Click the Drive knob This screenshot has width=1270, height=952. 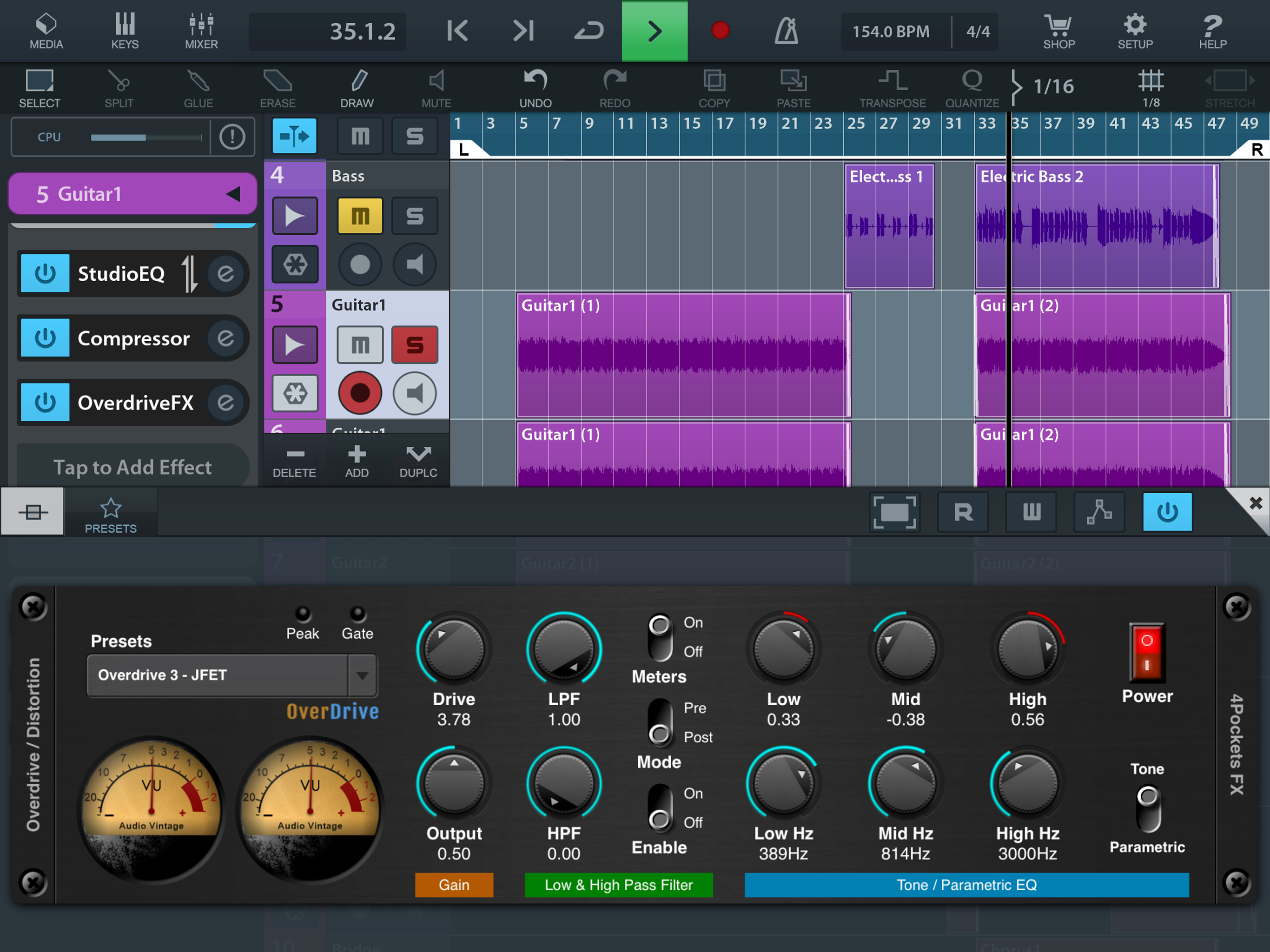[454, 649]
